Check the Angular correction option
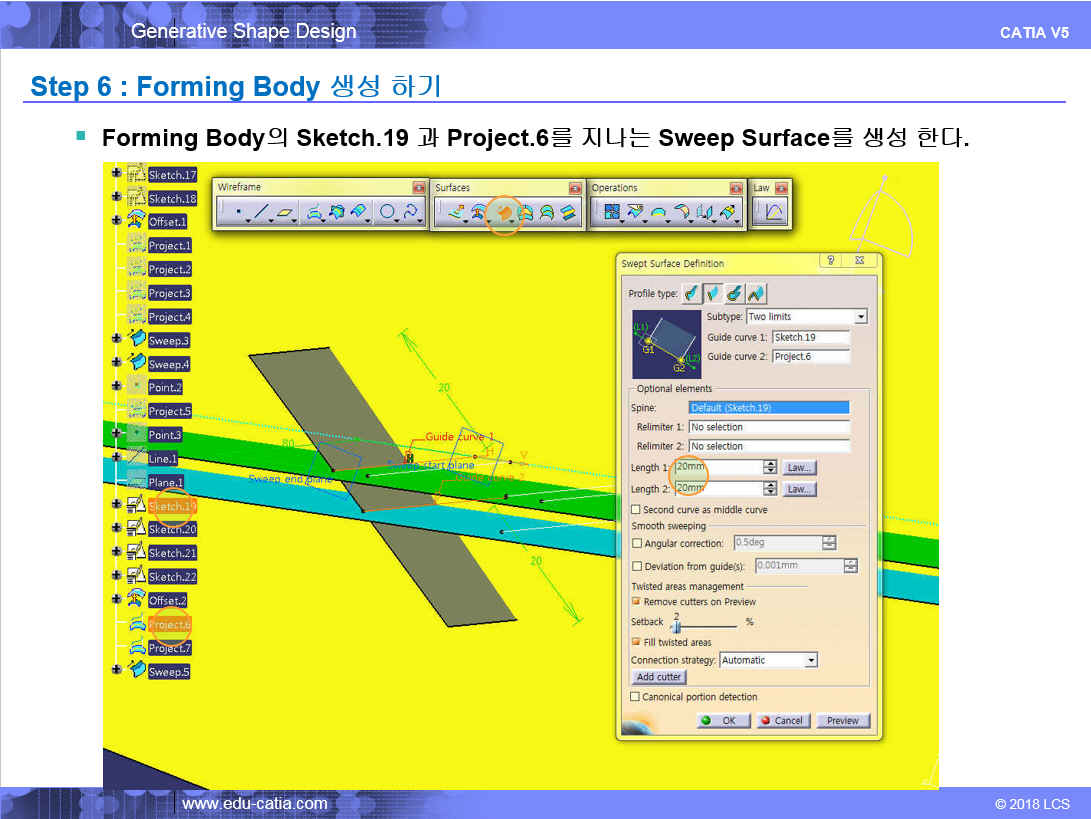The width and height of the screenshot is (1091, 819). 636,543
